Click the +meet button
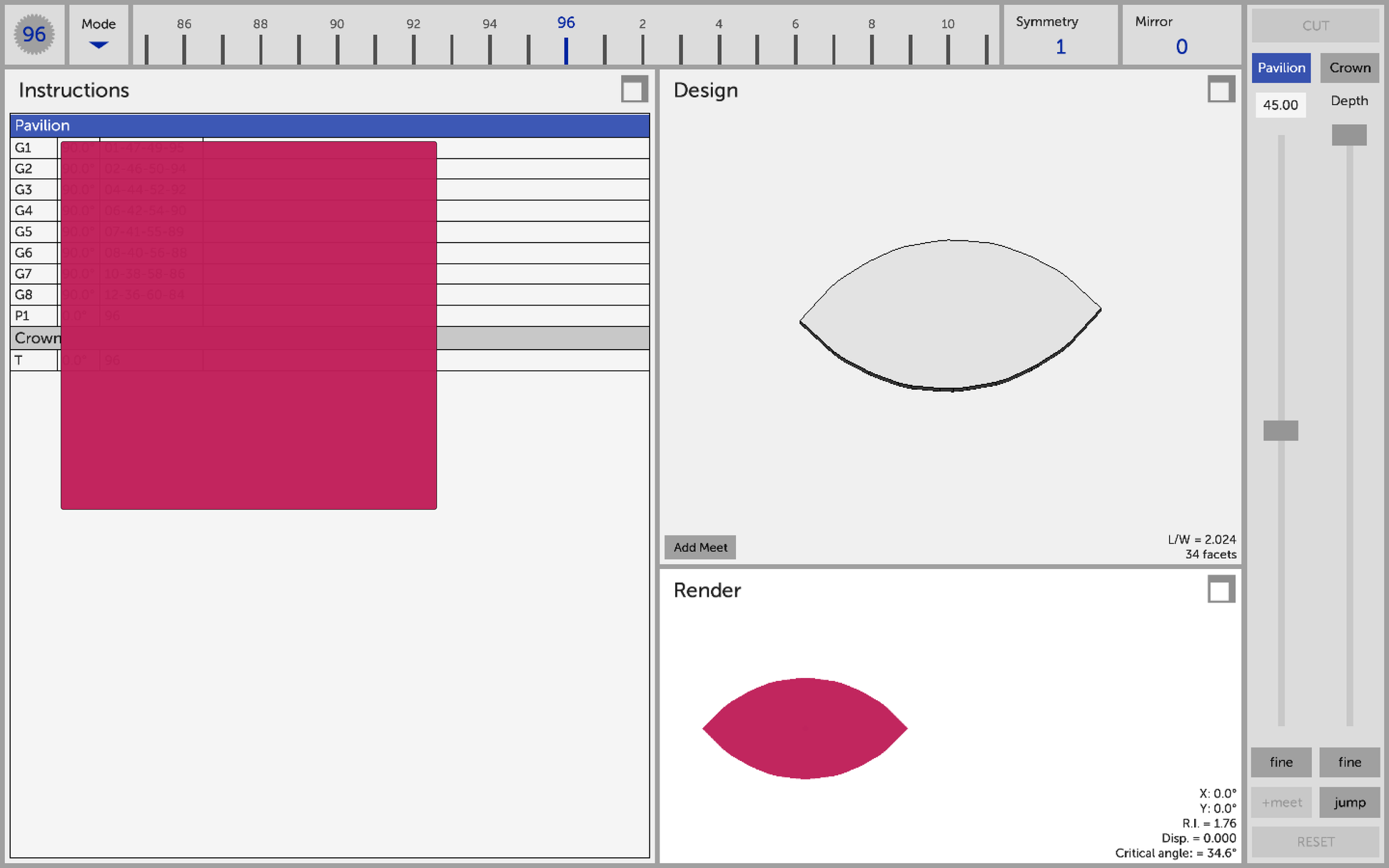The width and height of the screenshot is (1389, 868). (1281, 802)
